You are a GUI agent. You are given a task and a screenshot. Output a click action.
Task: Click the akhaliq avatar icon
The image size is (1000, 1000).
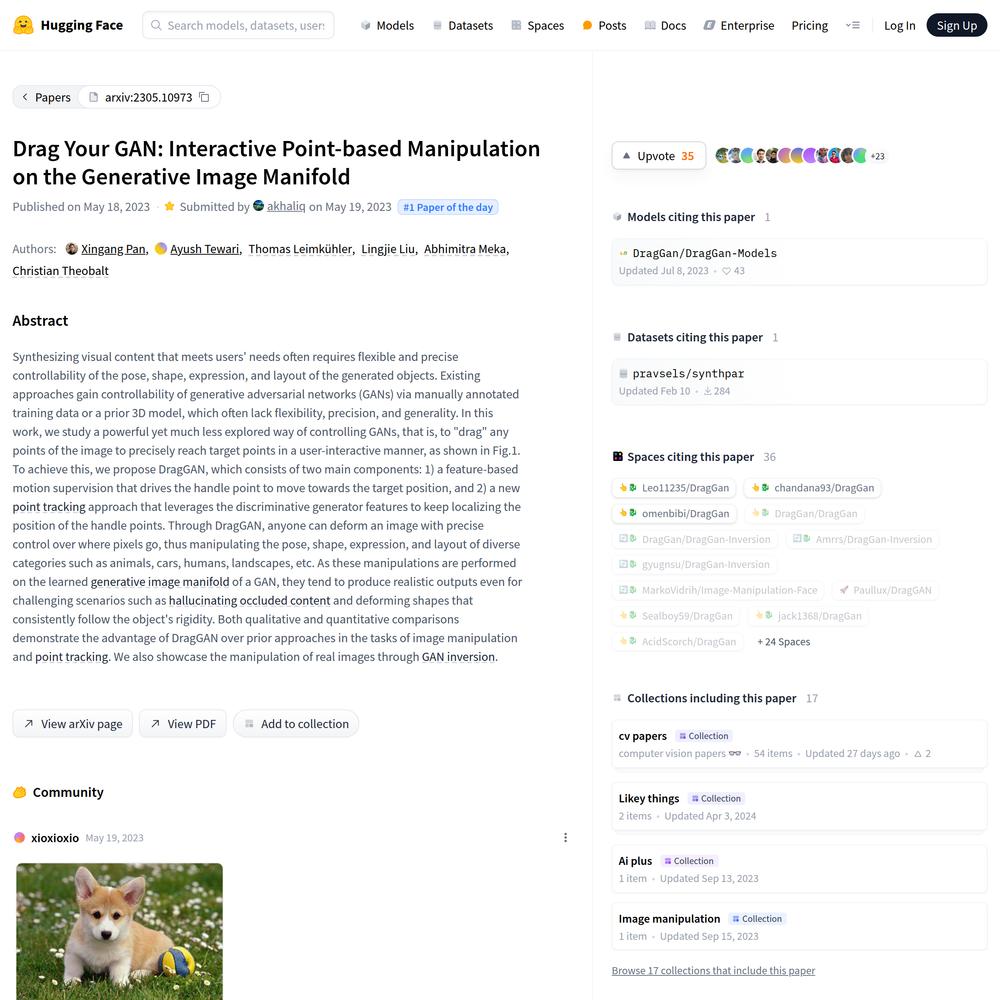[258, 205]
